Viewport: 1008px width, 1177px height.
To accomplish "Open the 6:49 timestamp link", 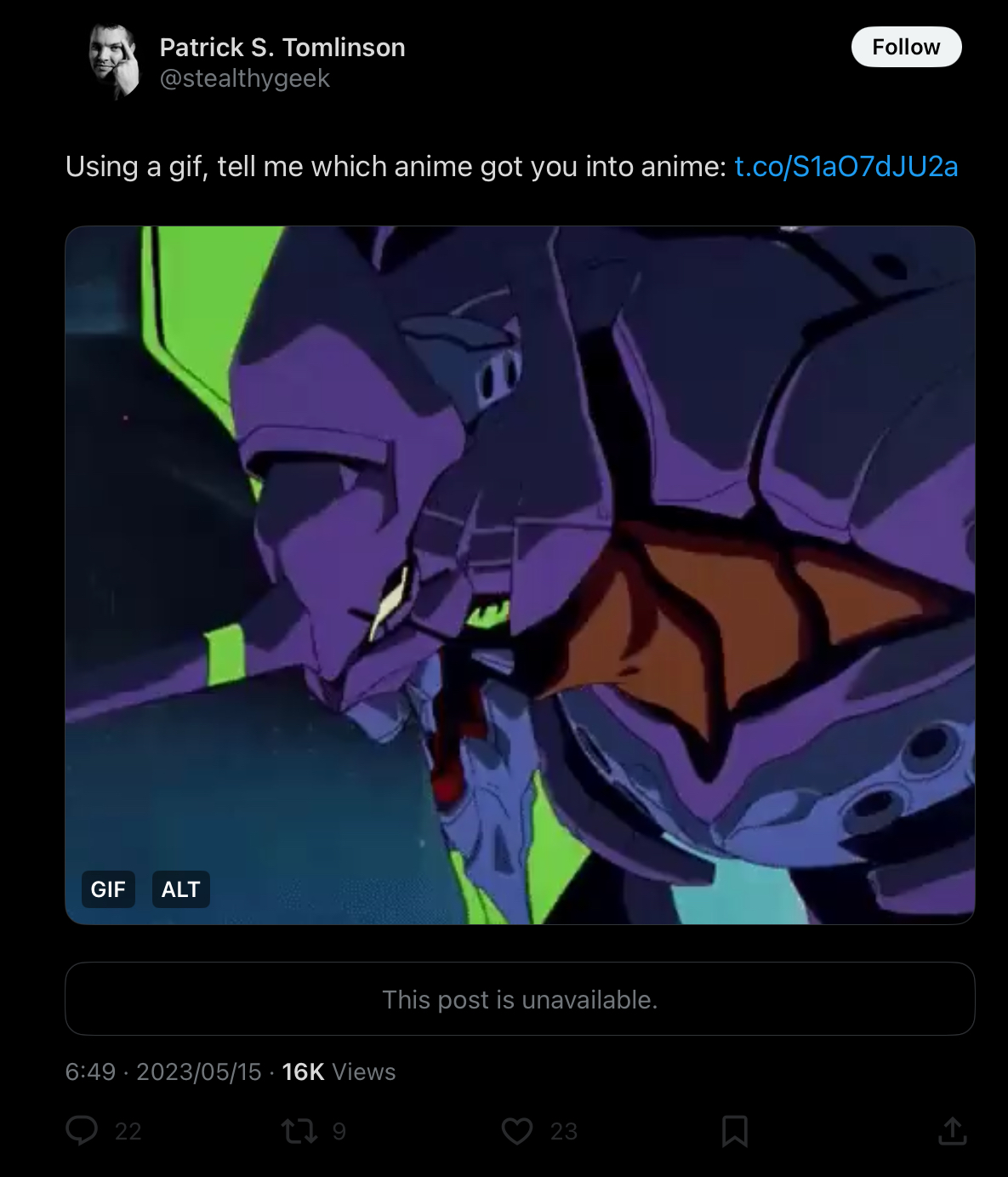I will coord(90,1072).
